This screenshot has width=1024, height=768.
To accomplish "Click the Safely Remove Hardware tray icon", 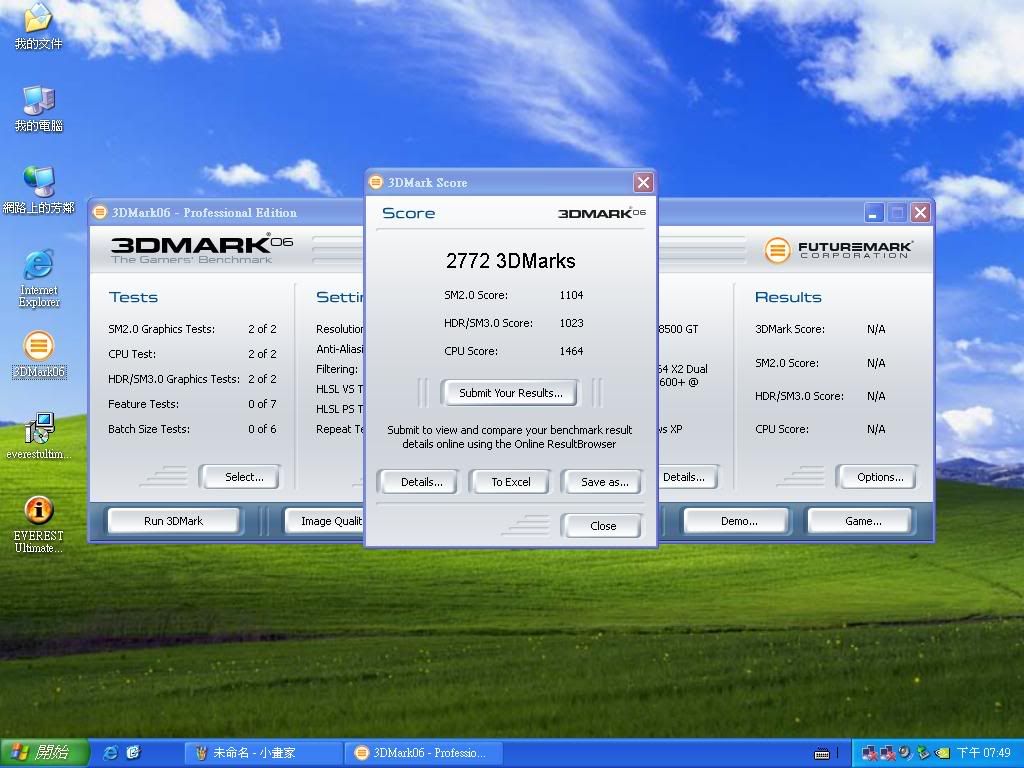I will [923, 753].
